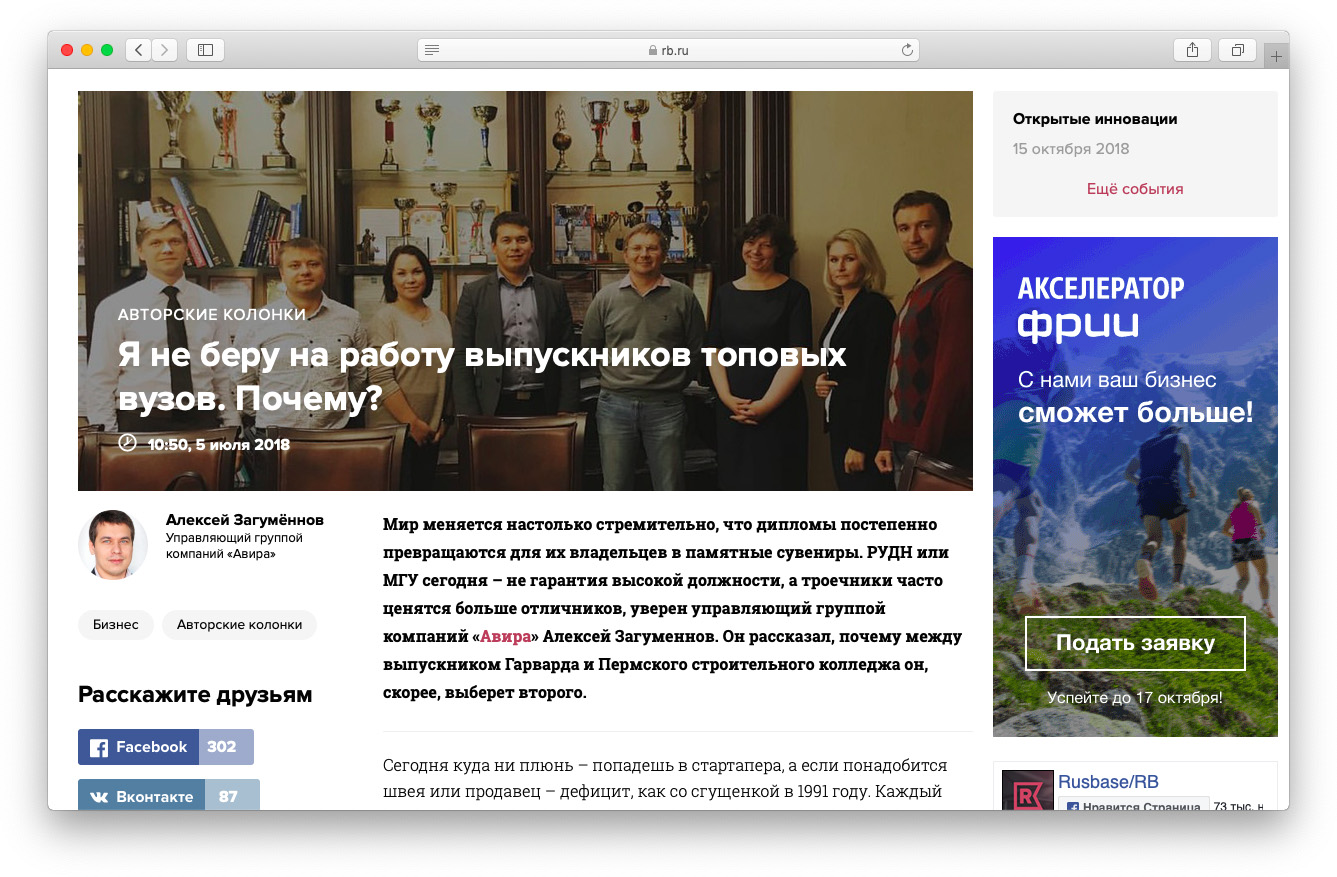Click the VK logo on Вконтакте button
Image resolution: width=1337 pixels, height=877 pixels.
[99, 798]
